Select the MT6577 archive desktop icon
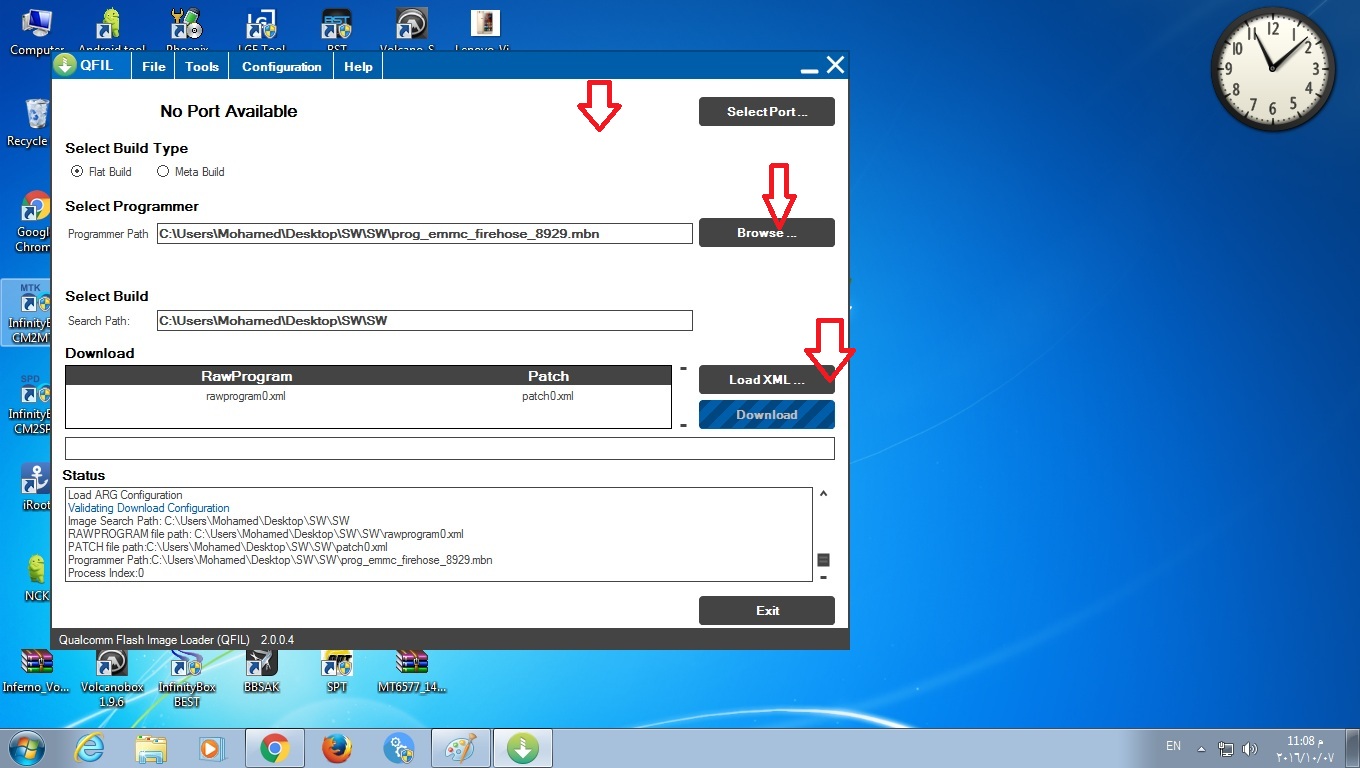This screenshot has width=1360, height=768. pyautogui.click(x=411, y=671)
